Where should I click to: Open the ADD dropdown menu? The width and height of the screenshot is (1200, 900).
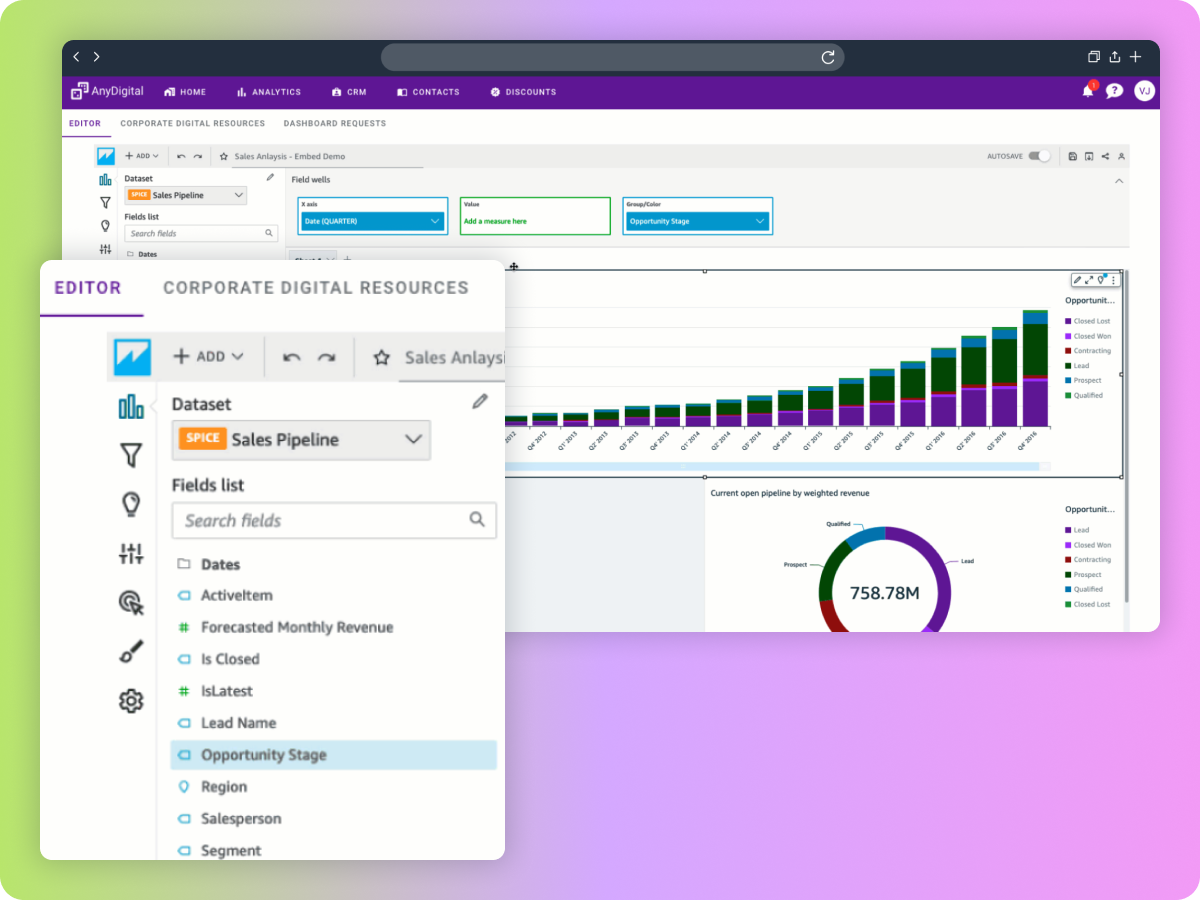209,356
